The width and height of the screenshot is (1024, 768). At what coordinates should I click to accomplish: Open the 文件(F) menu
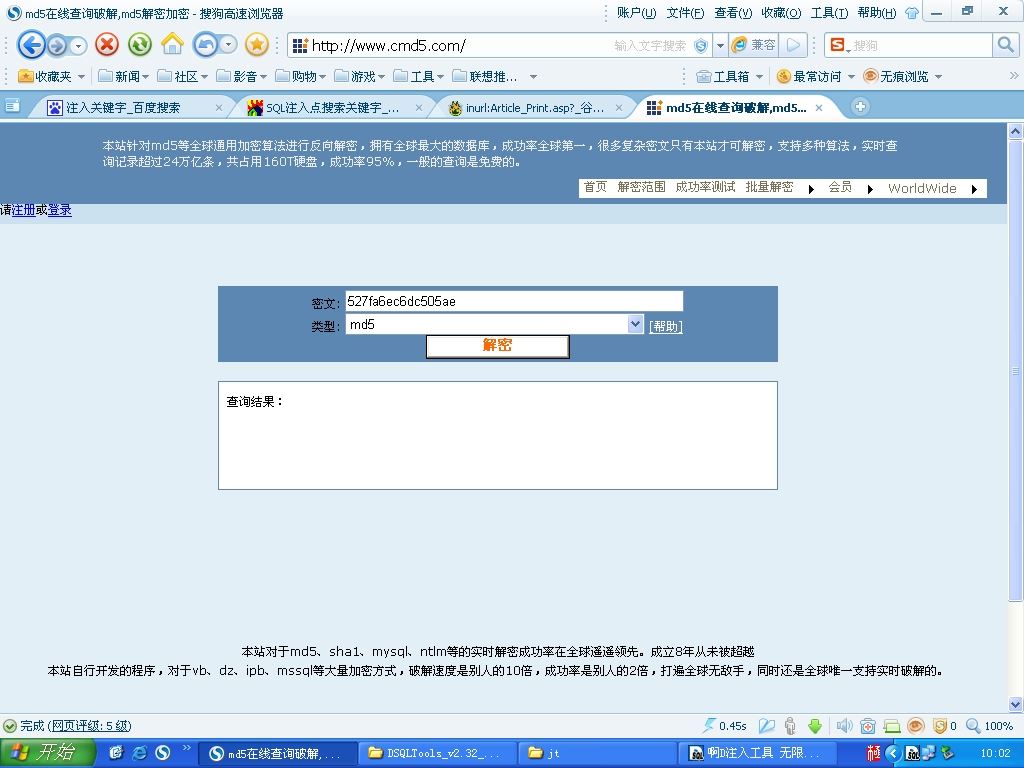(685, 13)
